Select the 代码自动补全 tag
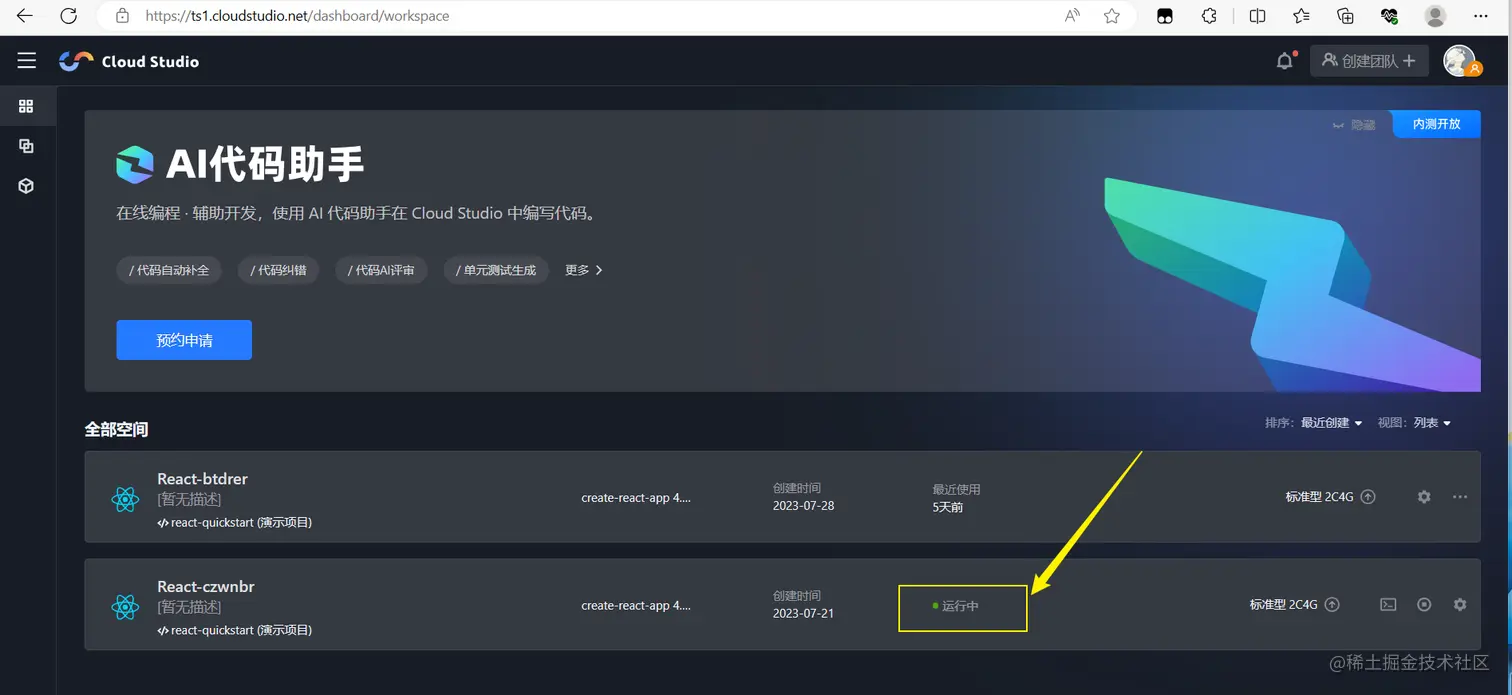Viewport: 1512px width, 695px height. point(169,270)
